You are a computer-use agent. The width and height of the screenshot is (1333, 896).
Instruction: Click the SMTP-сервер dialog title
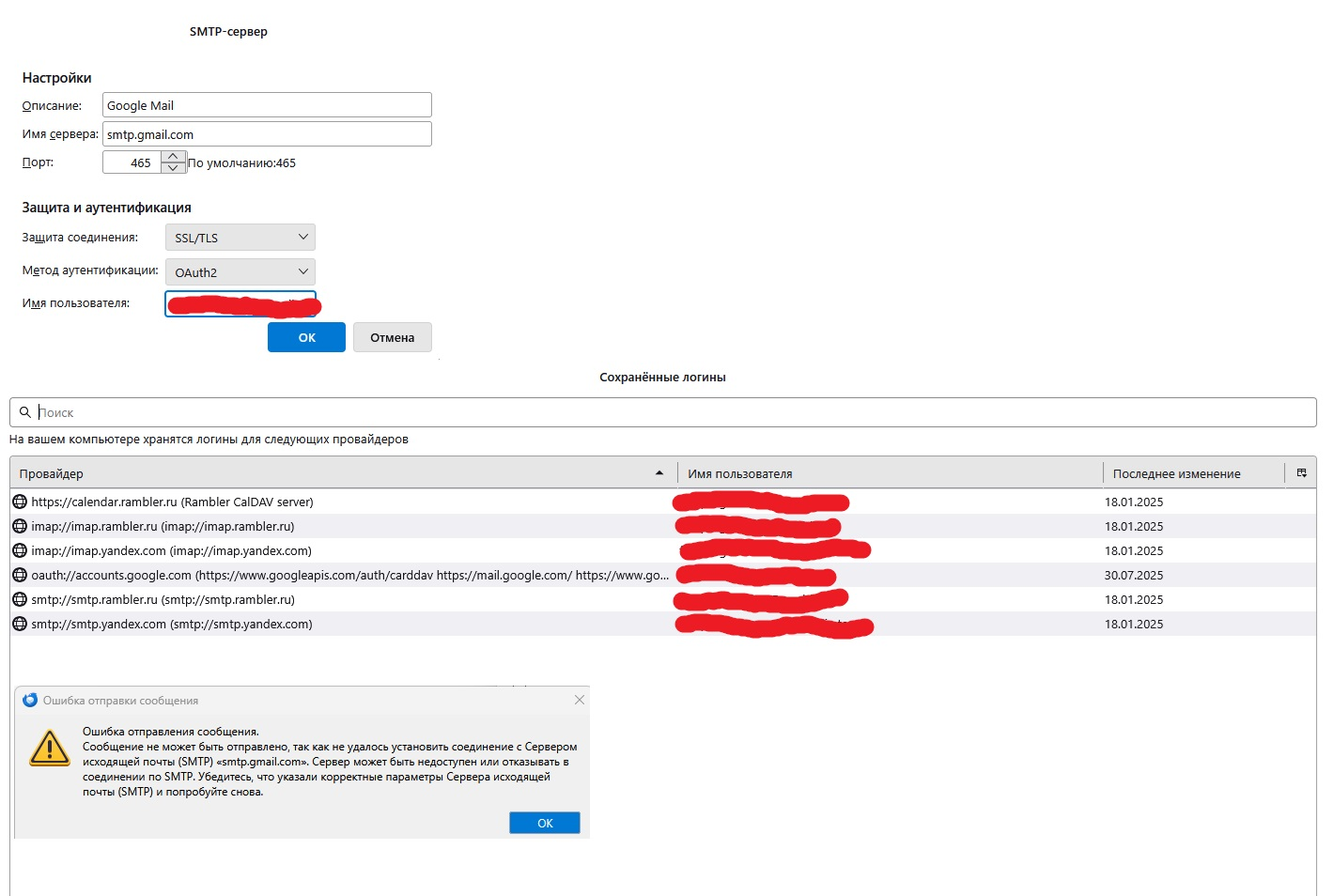pyautogui.click(x=228, y=31)
